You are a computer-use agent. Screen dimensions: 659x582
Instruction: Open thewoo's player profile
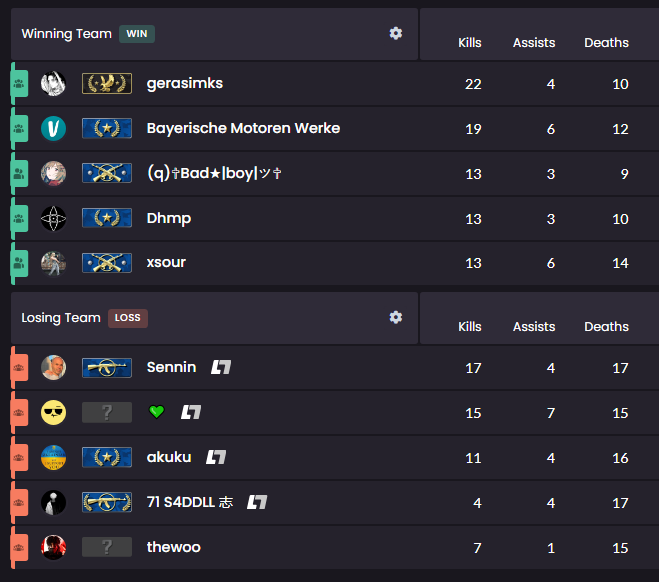pos(174,547)
